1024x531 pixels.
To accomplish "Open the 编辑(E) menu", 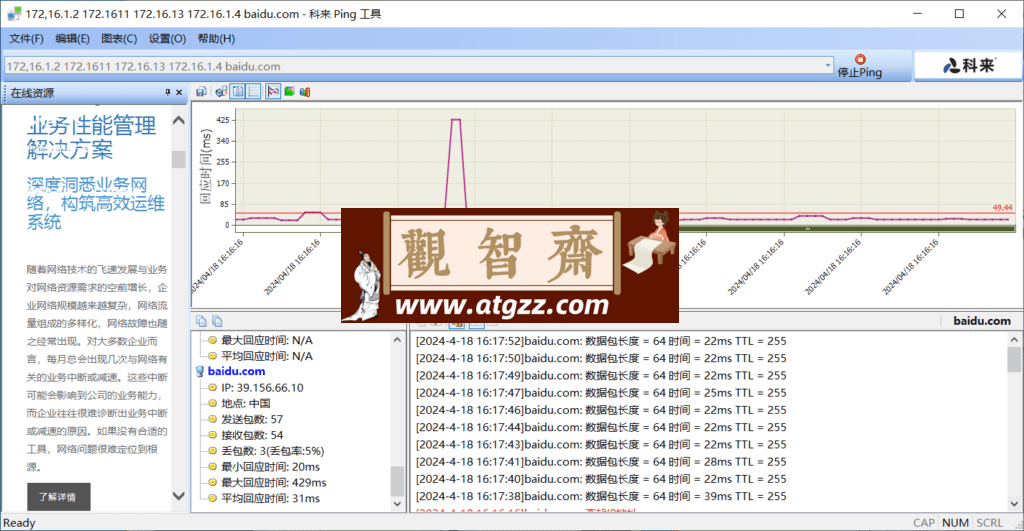I will pos(72,39).
